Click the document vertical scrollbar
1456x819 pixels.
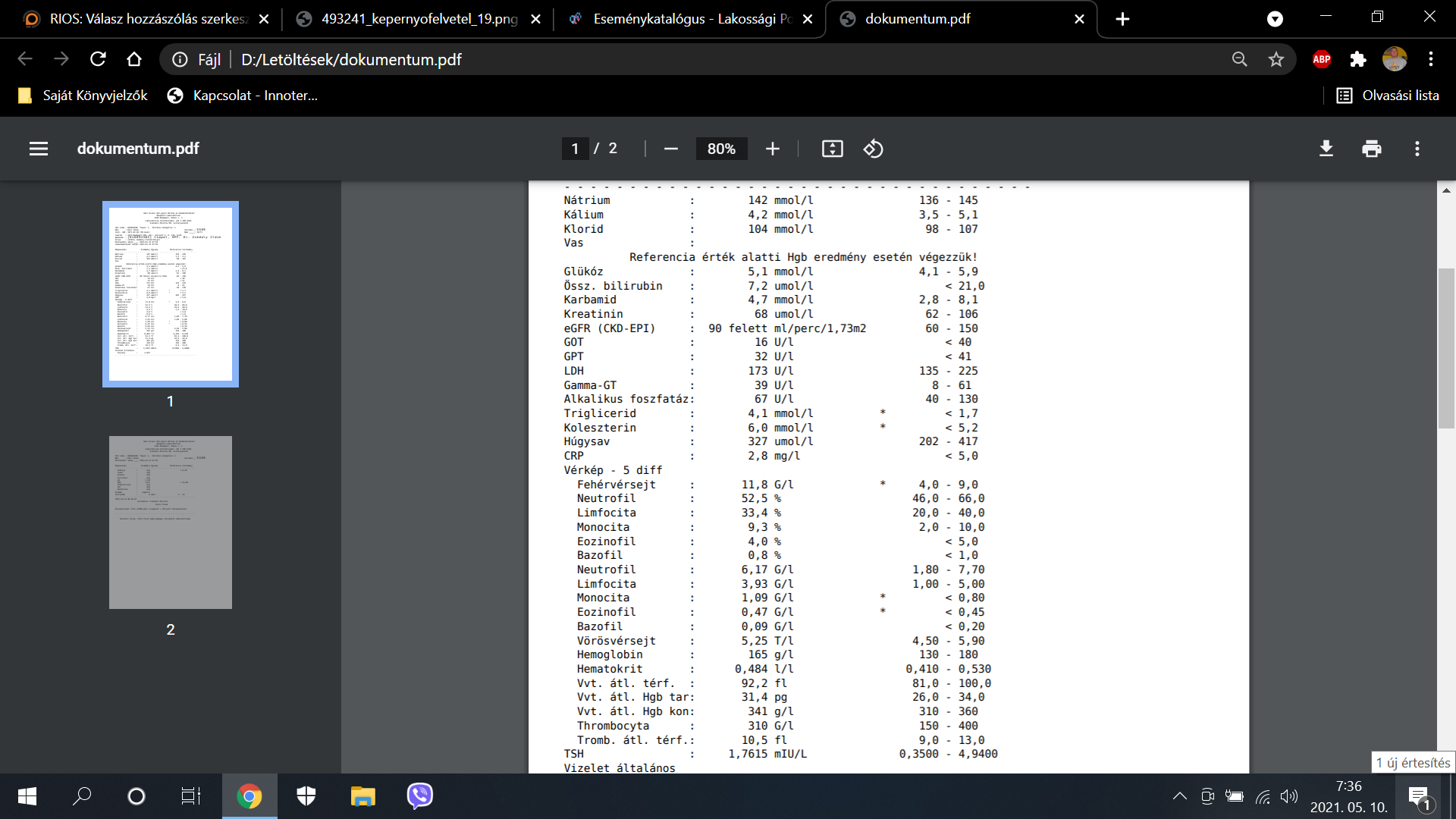1446,349
